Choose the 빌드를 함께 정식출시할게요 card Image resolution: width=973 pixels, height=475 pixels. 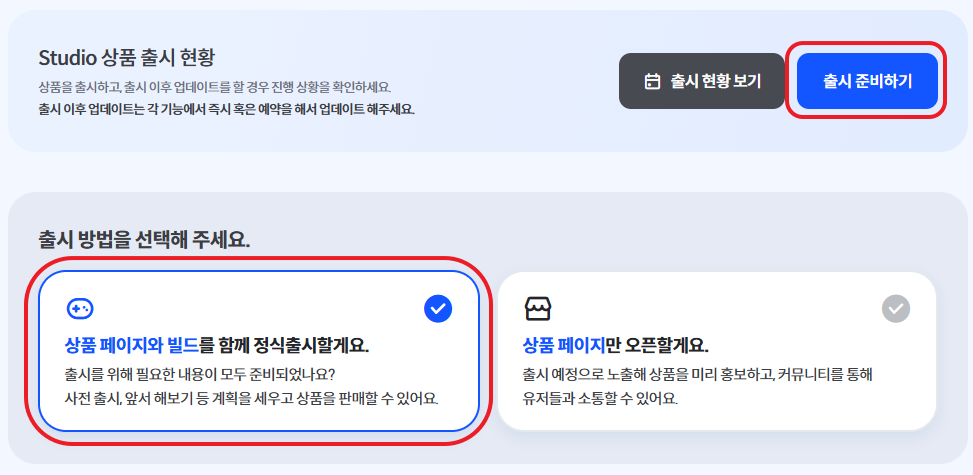pyautogui.click(x=259, y=351)
